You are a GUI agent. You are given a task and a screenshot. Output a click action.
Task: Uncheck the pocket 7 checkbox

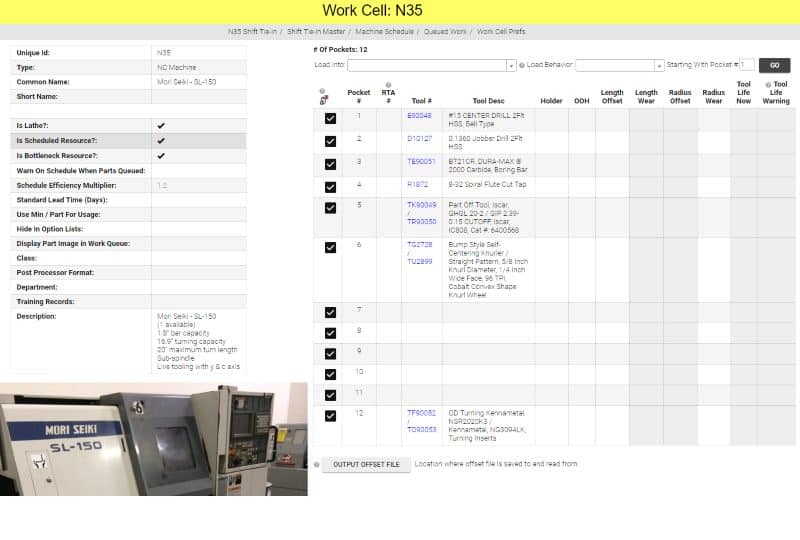tap(330, 312)
